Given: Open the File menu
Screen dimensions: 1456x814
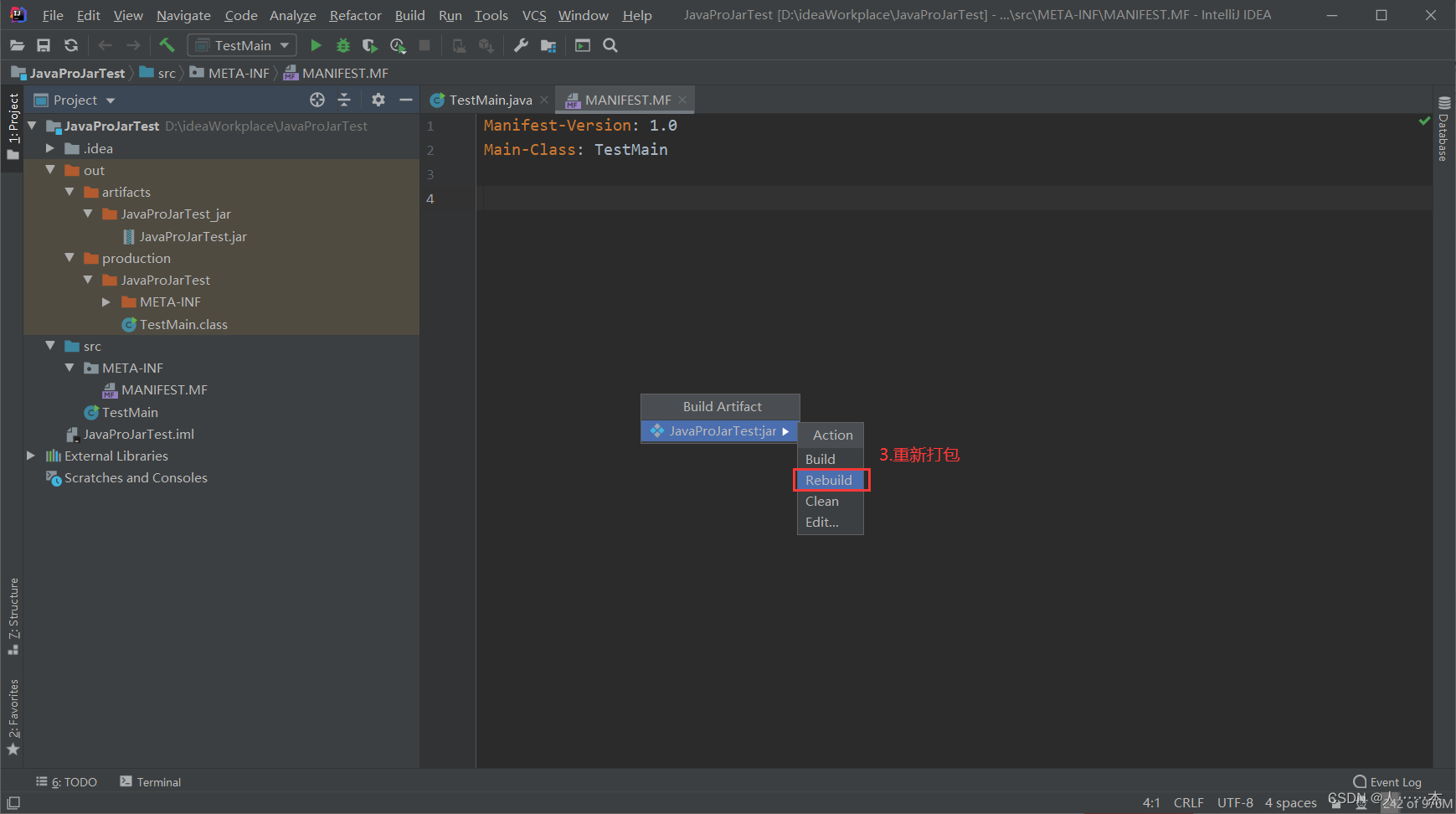Looking at the screenshot, I should [x=53, y=15].
